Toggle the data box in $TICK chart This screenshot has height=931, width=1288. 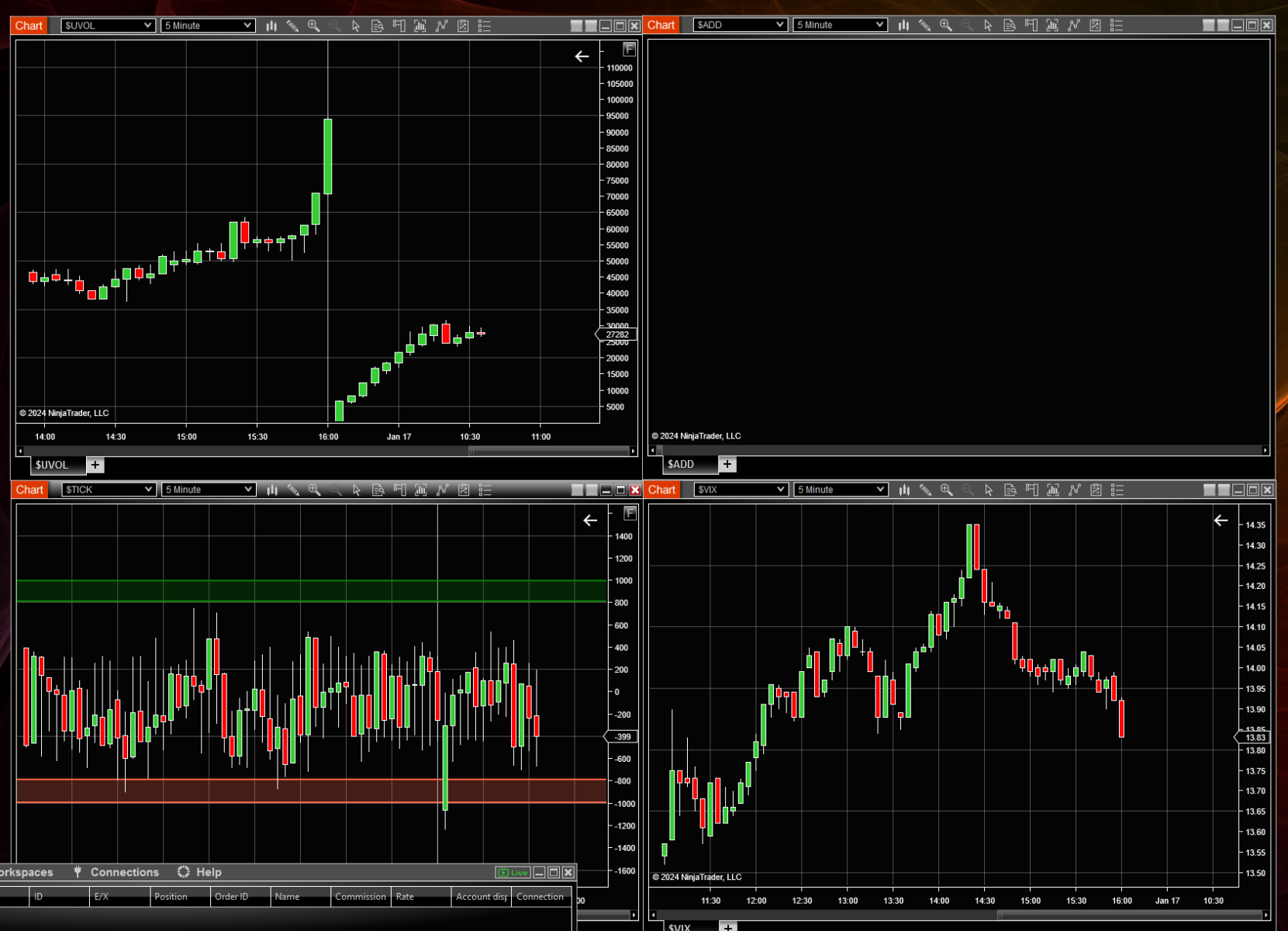pyautogui.click(x=378, y=490)
